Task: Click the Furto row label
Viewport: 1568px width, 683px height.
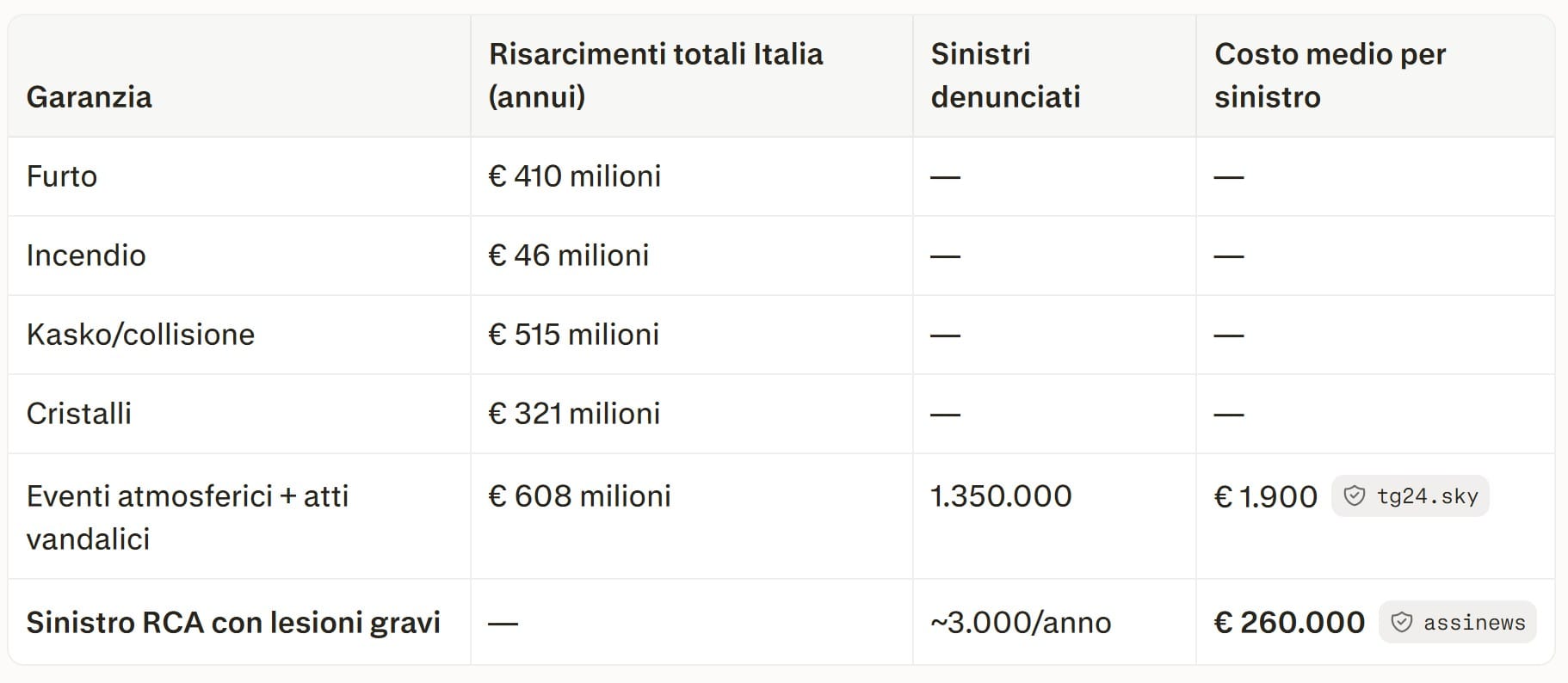Action: pyautogui.click(x=62, y=176)
